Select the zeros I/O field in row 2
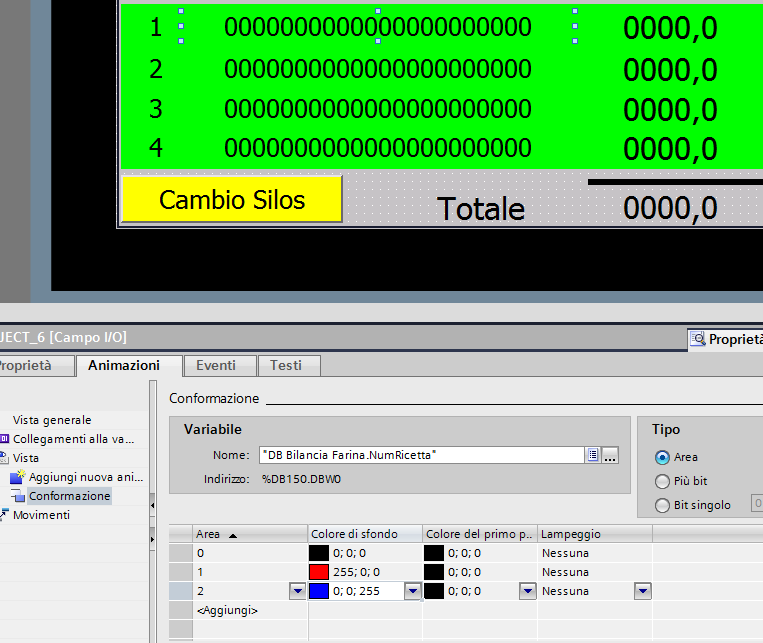The image size is (763, 643). pos(378,68)
